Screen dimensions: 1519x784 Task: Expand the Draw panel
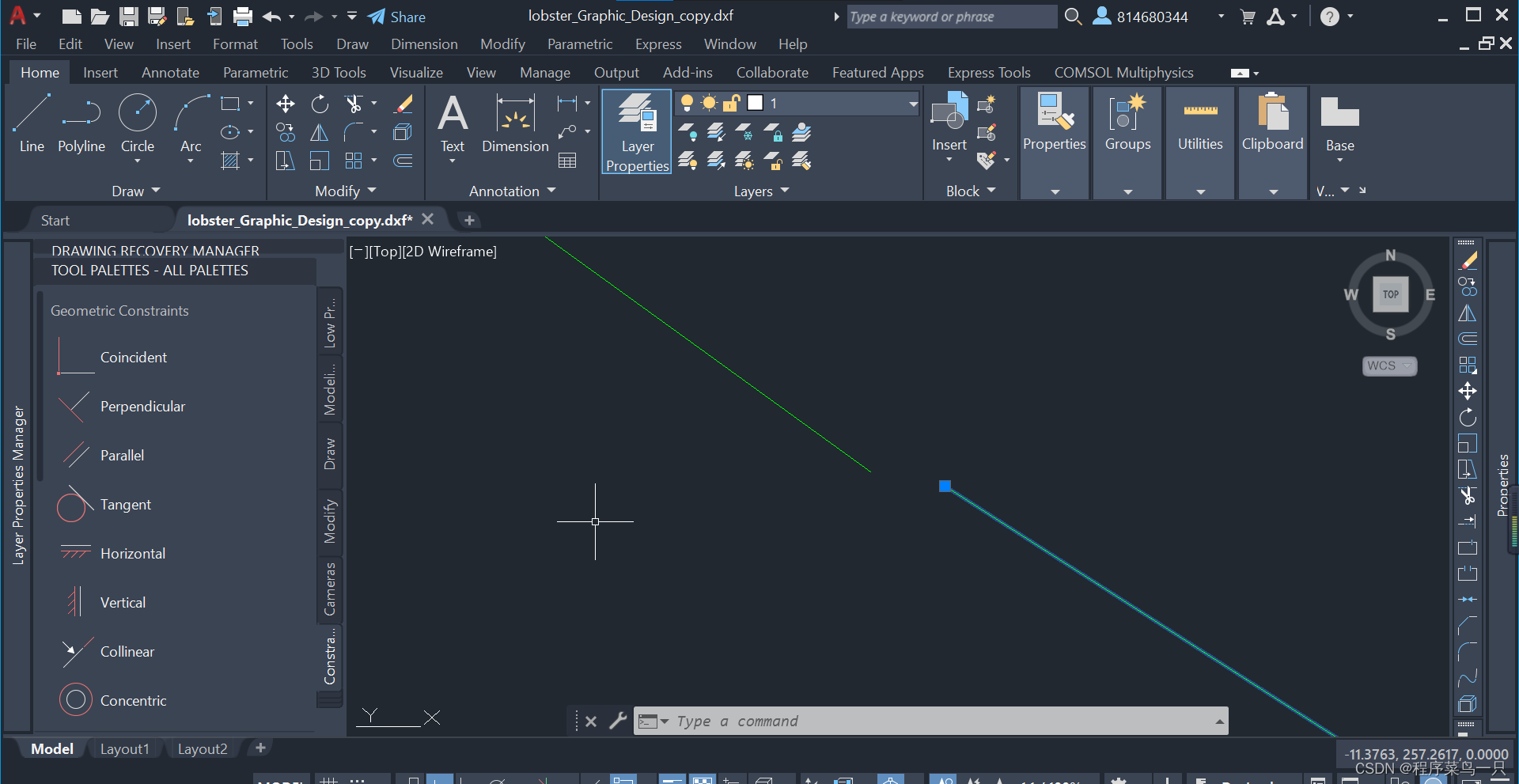[x=136, y=191]
